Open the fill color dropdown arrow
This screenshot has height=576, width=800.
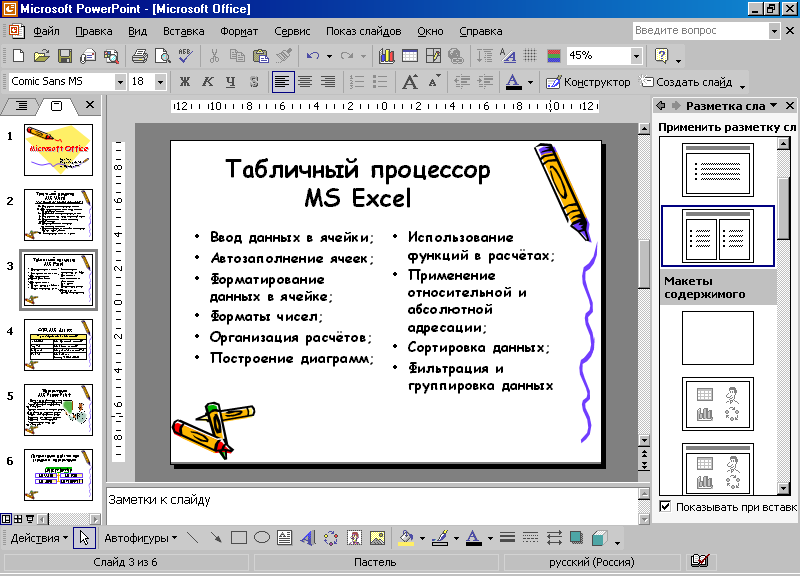(422, 538)
